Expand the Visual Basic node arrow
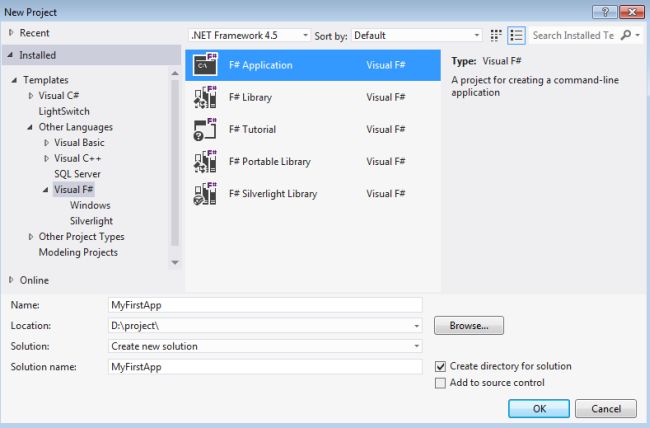 [x=46, y=143]
